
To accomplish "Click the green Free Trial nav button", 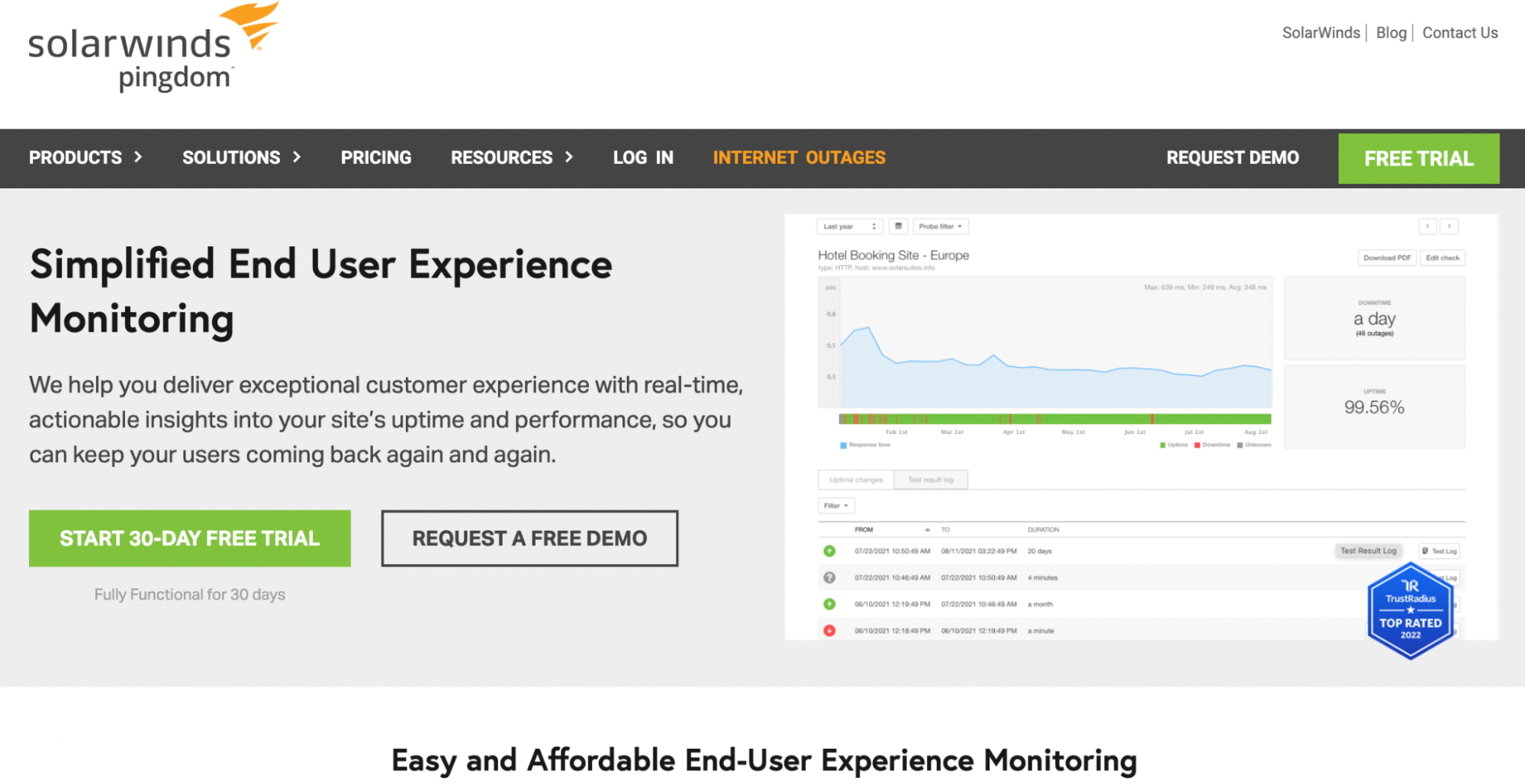I will coord(1418,159).
